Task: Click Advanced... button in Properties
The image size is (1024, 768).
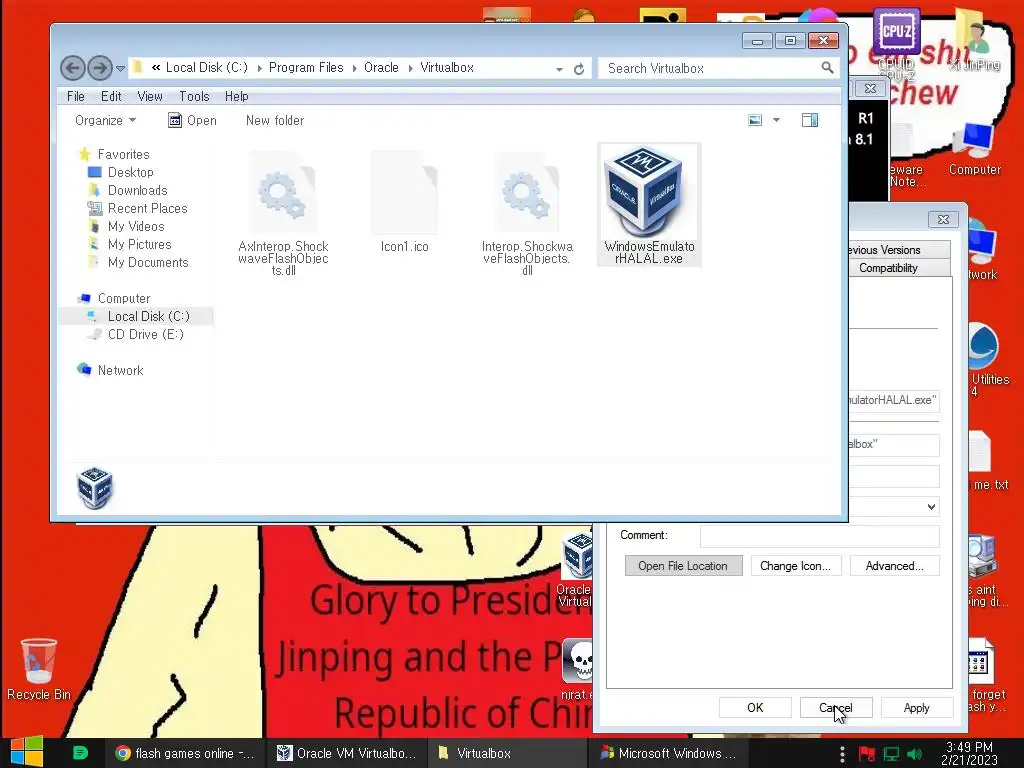Action: point(894,566)
